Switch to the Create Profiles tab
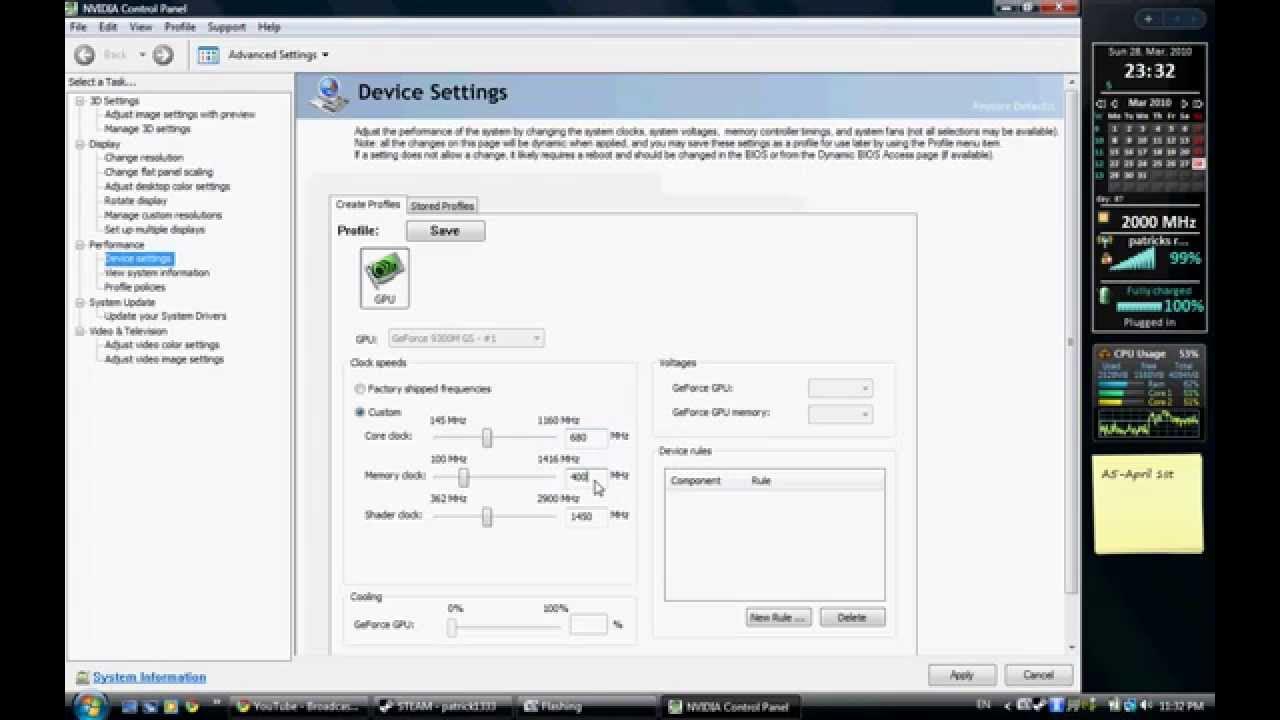1280x720 pixels. (368, 204)
